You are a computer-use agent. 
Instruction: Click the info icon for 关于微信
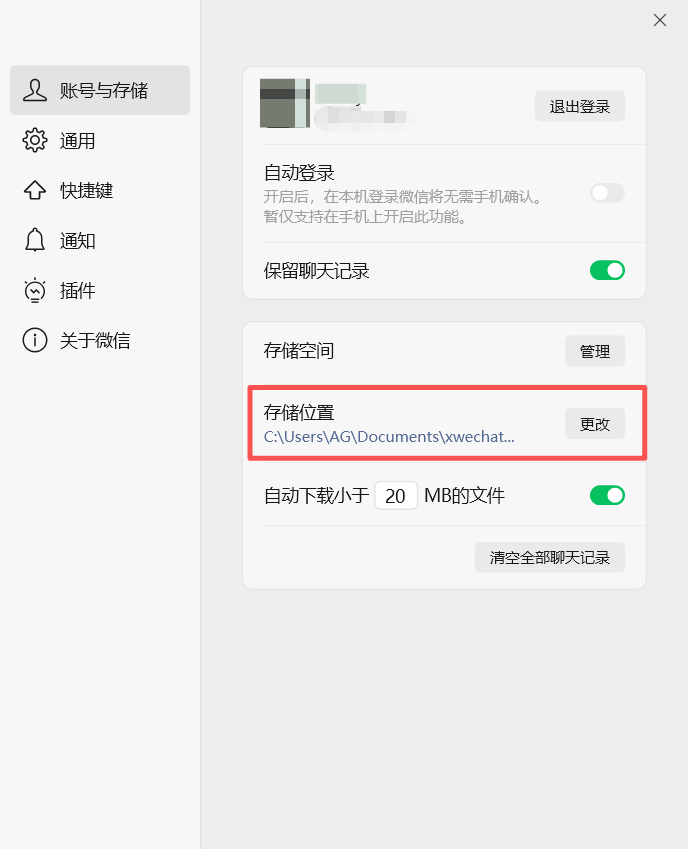[x=35, y=340]
